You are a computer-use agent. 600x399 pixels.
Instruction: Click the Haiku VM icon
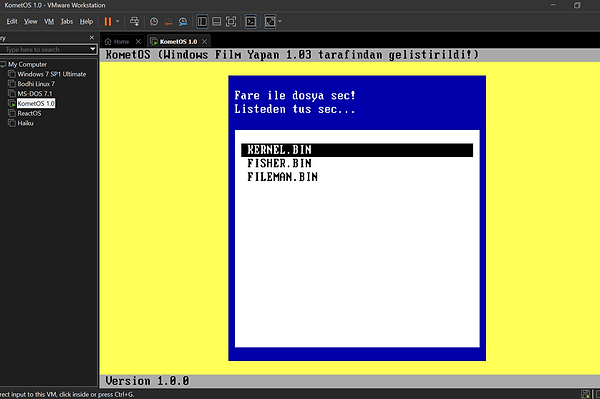tap(12, 123)
